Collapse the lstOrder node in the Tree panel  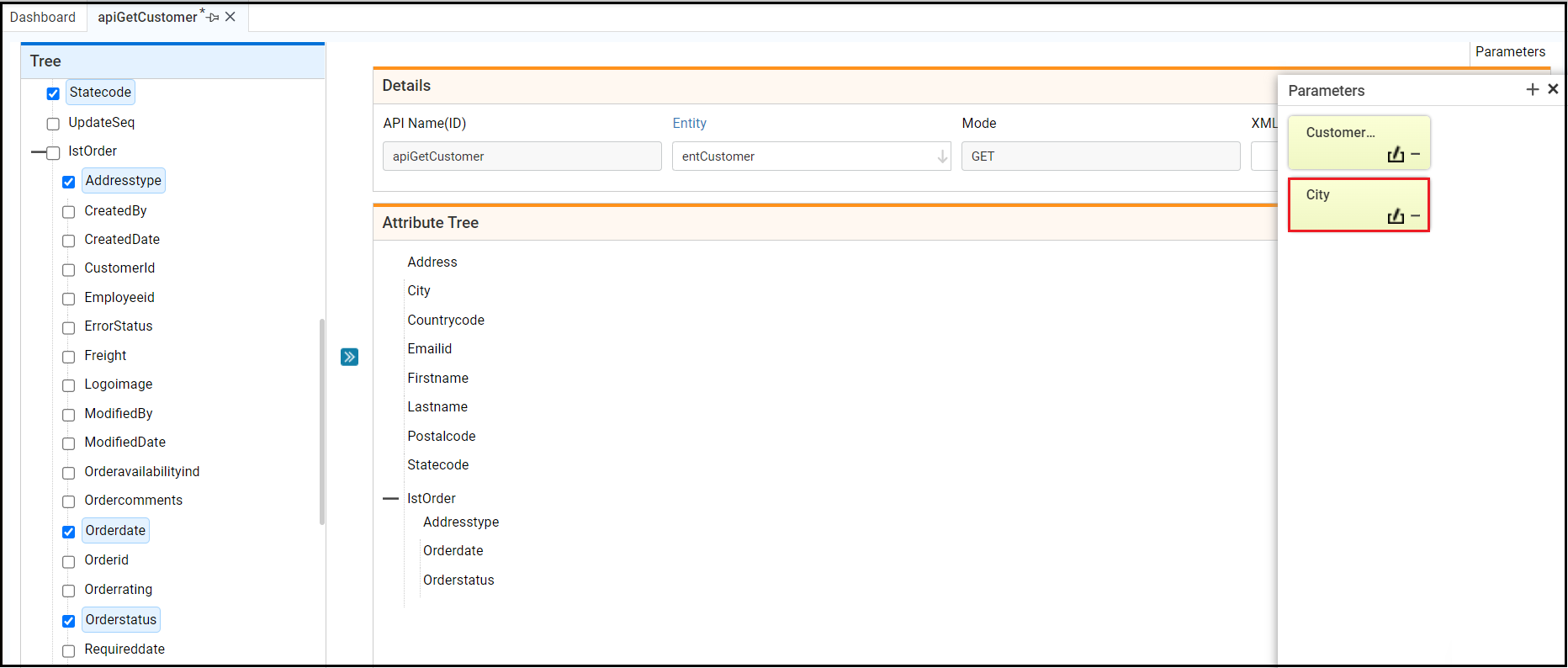pos(38,152)
